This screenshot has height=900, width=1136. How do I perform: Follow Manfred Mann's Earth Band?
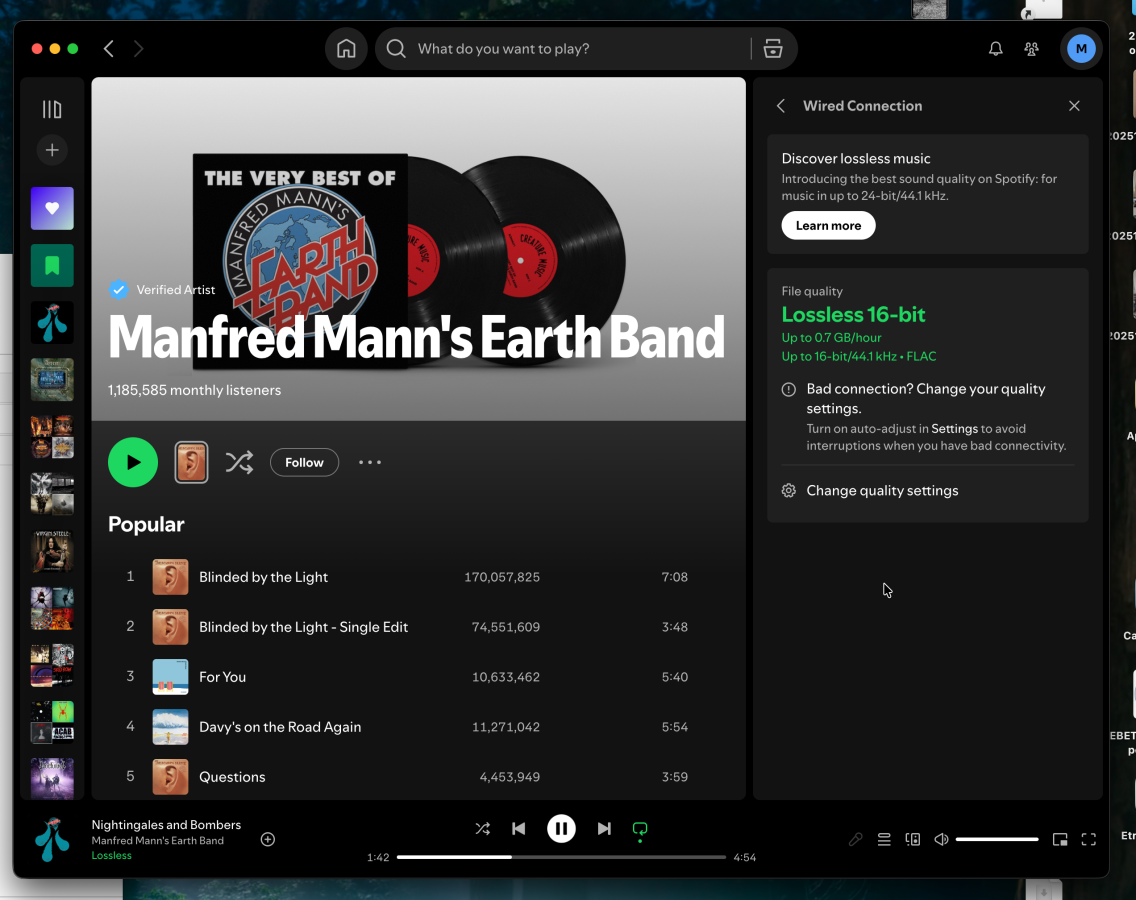point(304,462)
